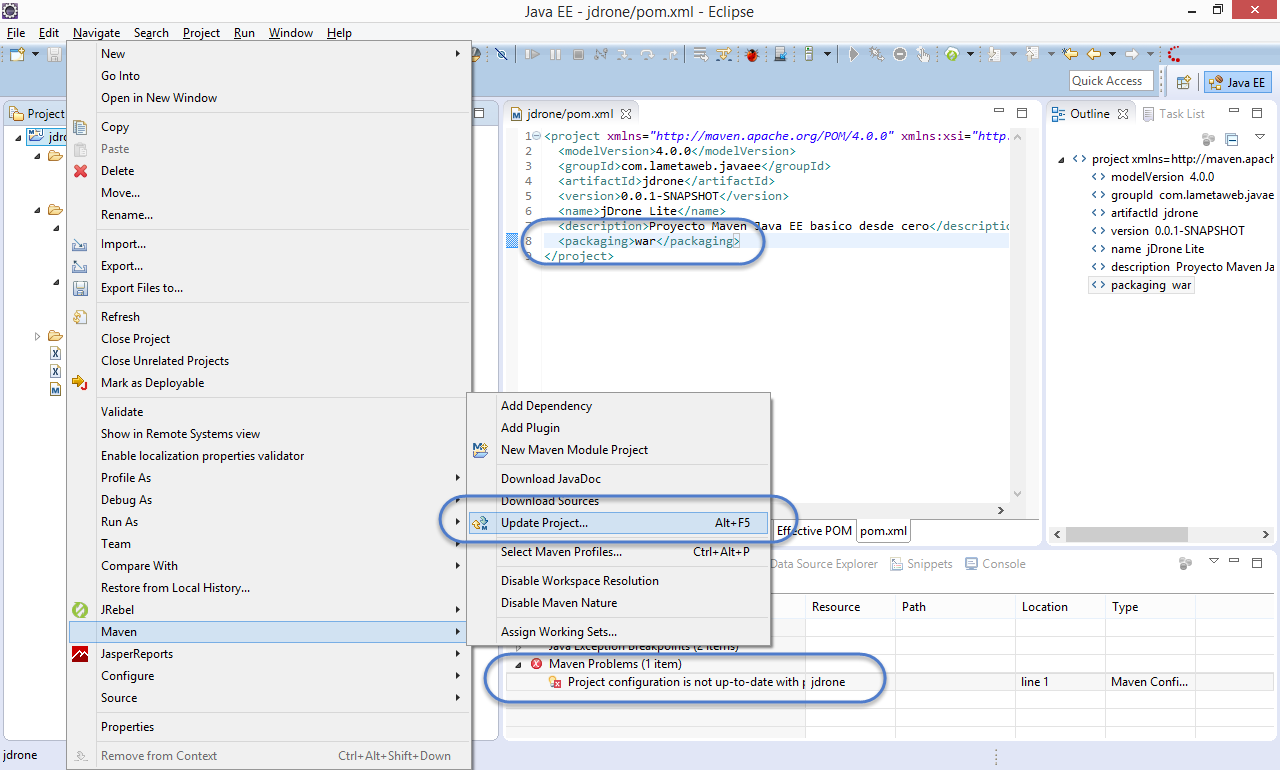Select Download Sources in Maven submenu
1280x770 pixels.
pyautogui.click(x=619, y=501)
